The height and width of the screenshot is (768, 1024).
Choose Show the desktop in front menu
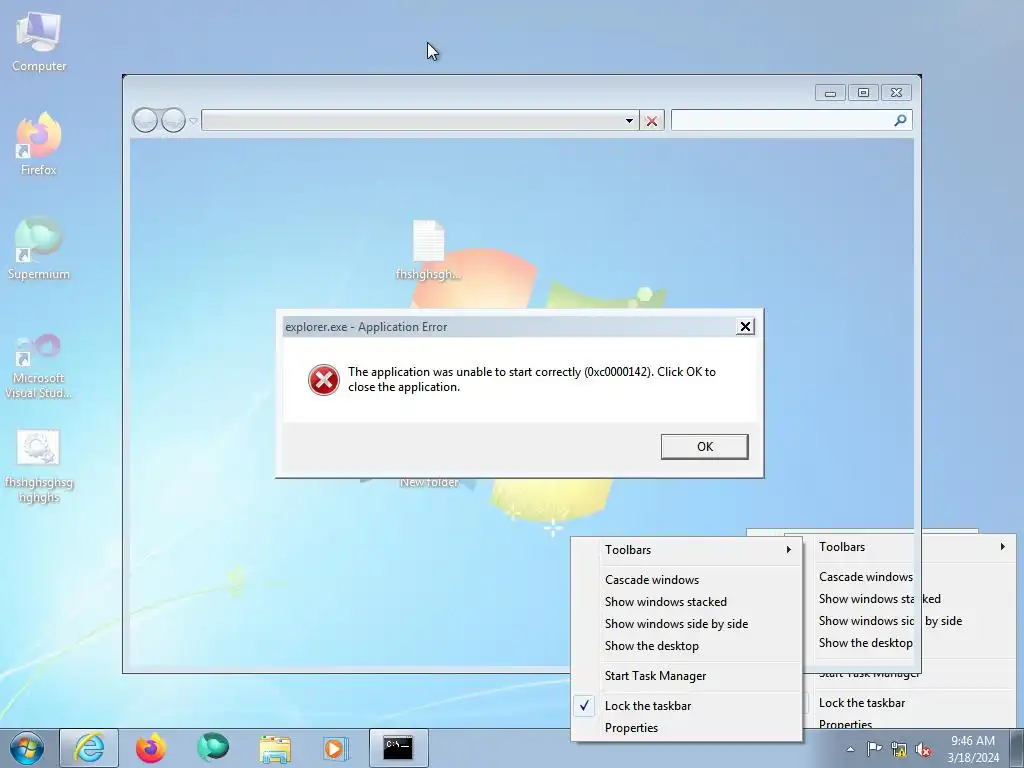[687, 646]
